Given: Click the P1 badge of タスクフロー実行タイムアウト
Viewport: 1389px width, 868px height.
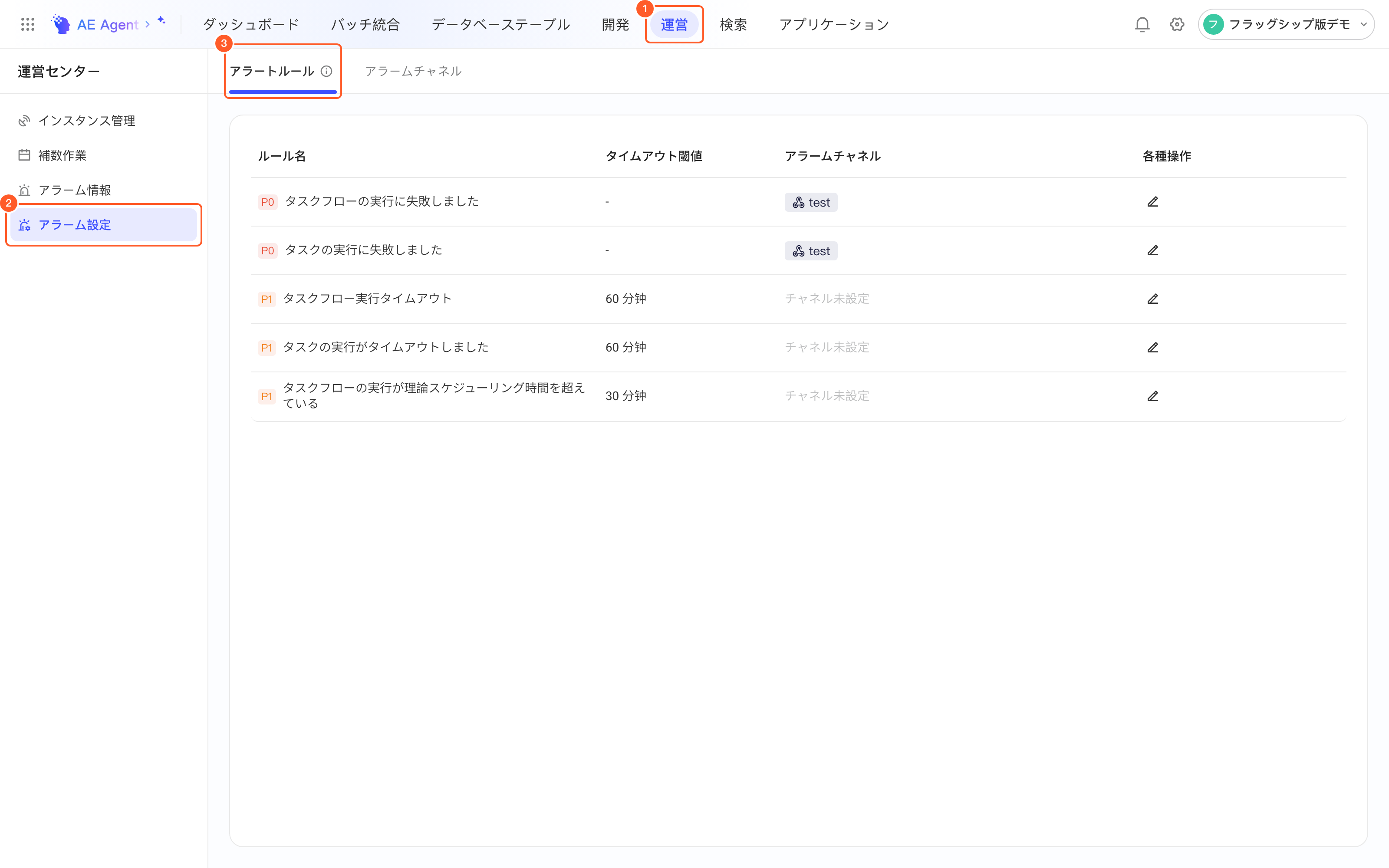Looking at the screenshot, I should pyautogui.click(x=267, y=299).
